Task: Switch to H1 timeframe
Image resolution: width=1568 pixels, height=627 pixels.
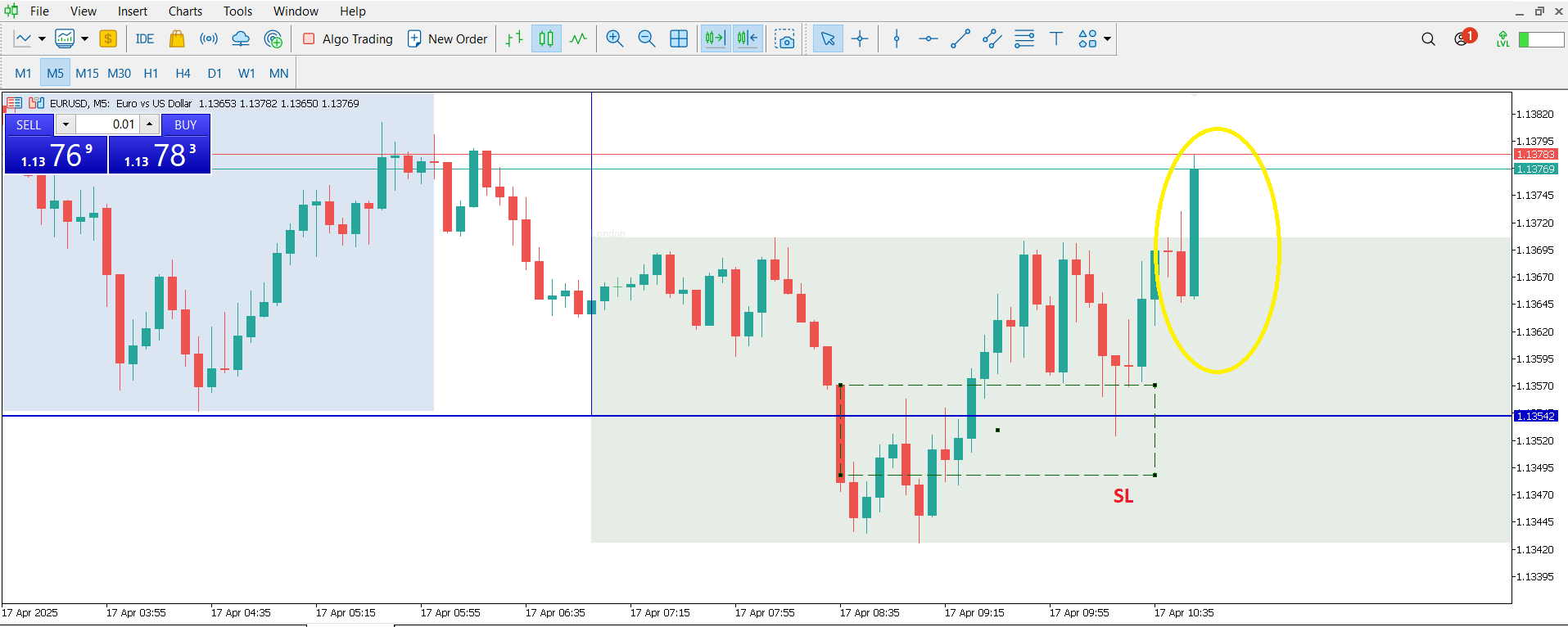Action: tap(151, 74)
